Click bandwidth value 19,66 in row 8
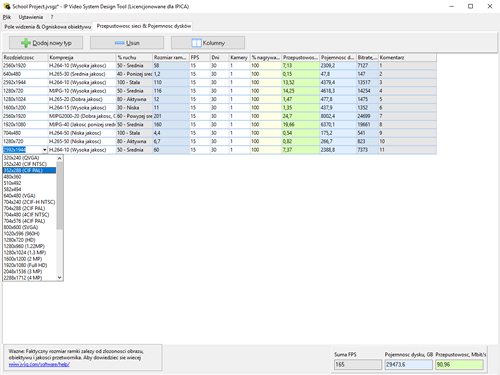The width and height of the screenshot is (500, 375). point(301,125)
